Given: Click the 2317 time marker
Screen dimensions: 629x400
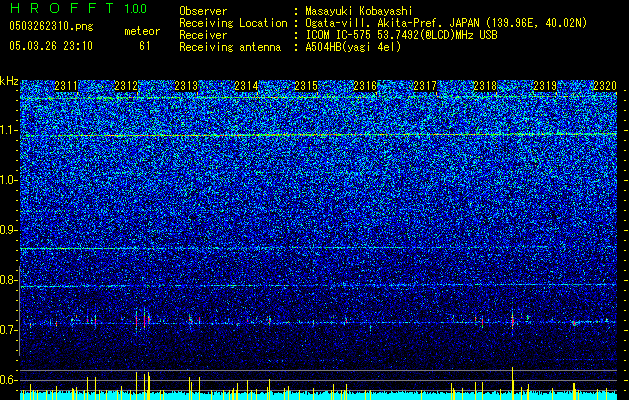Looking at the screenshot, I should pyautogui.click(x=425, y=86).
